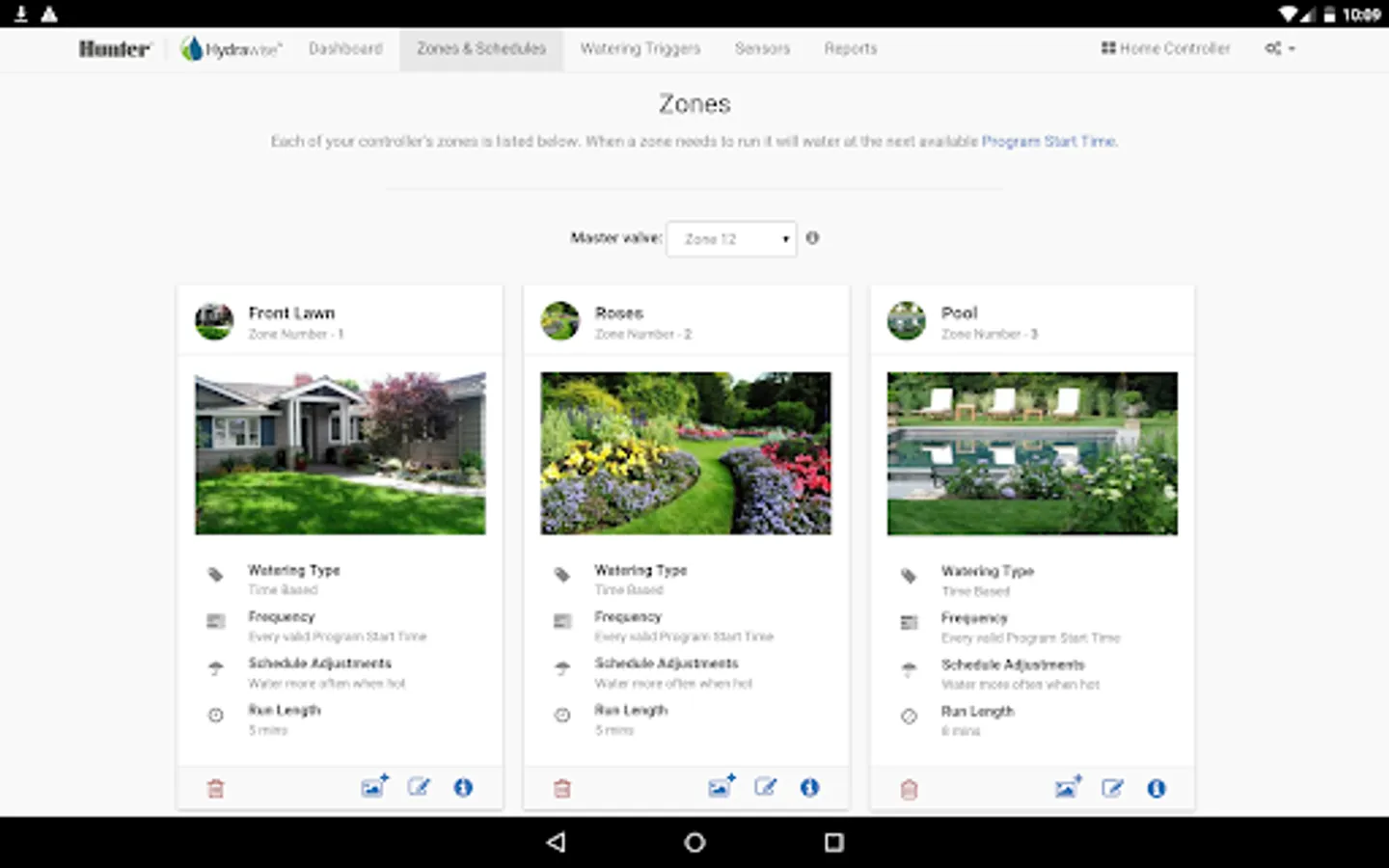Edit the Roses zone
The image size is (1389, 868).
tap(765, 787)
